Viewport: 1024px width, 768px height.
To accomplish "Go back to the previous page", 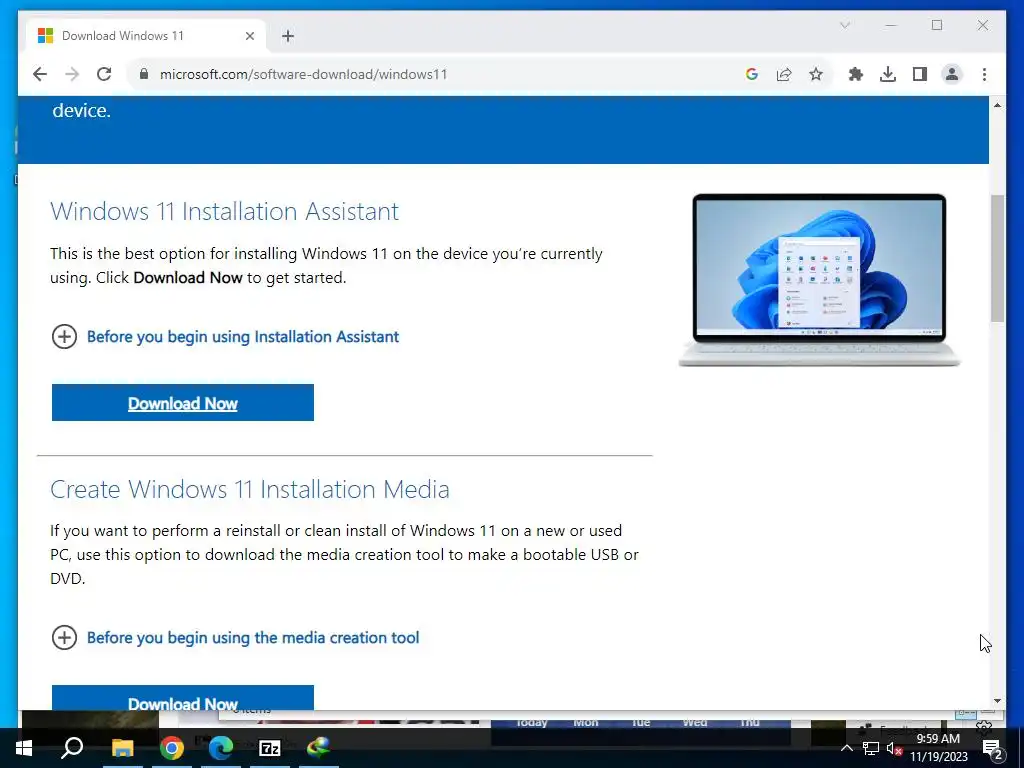I will point(40,74).
